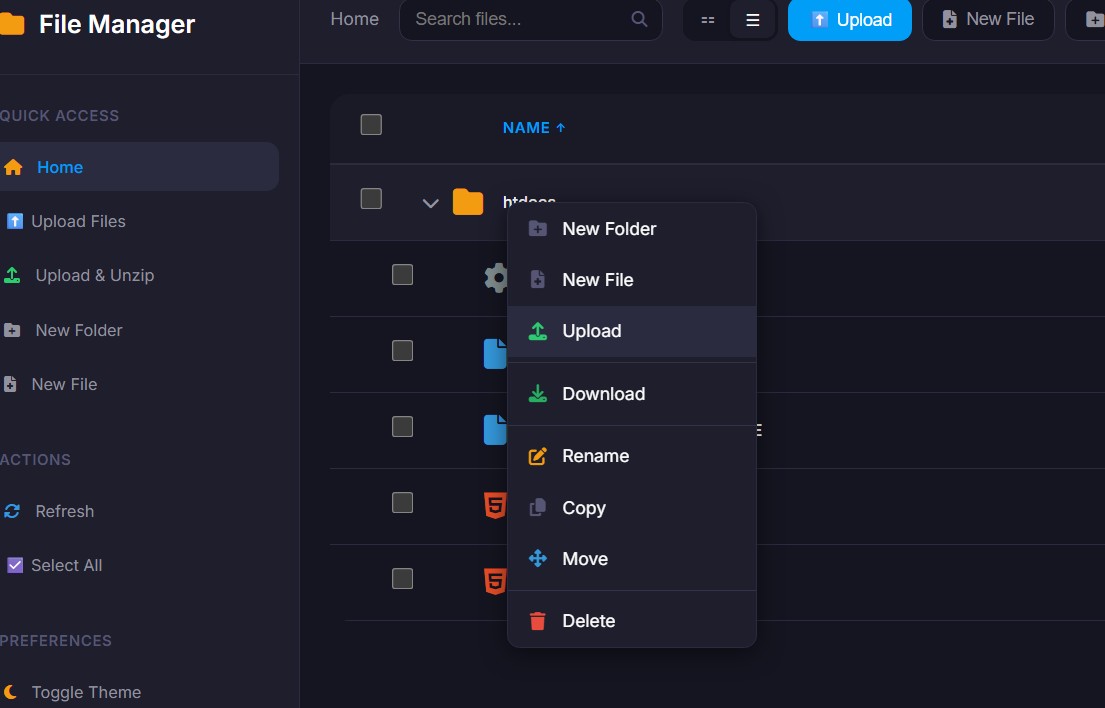Screen dimensions: 1105x708
Task: Click the red Delete trash icon
Action: pyautogui.click(x=538, y=621)
